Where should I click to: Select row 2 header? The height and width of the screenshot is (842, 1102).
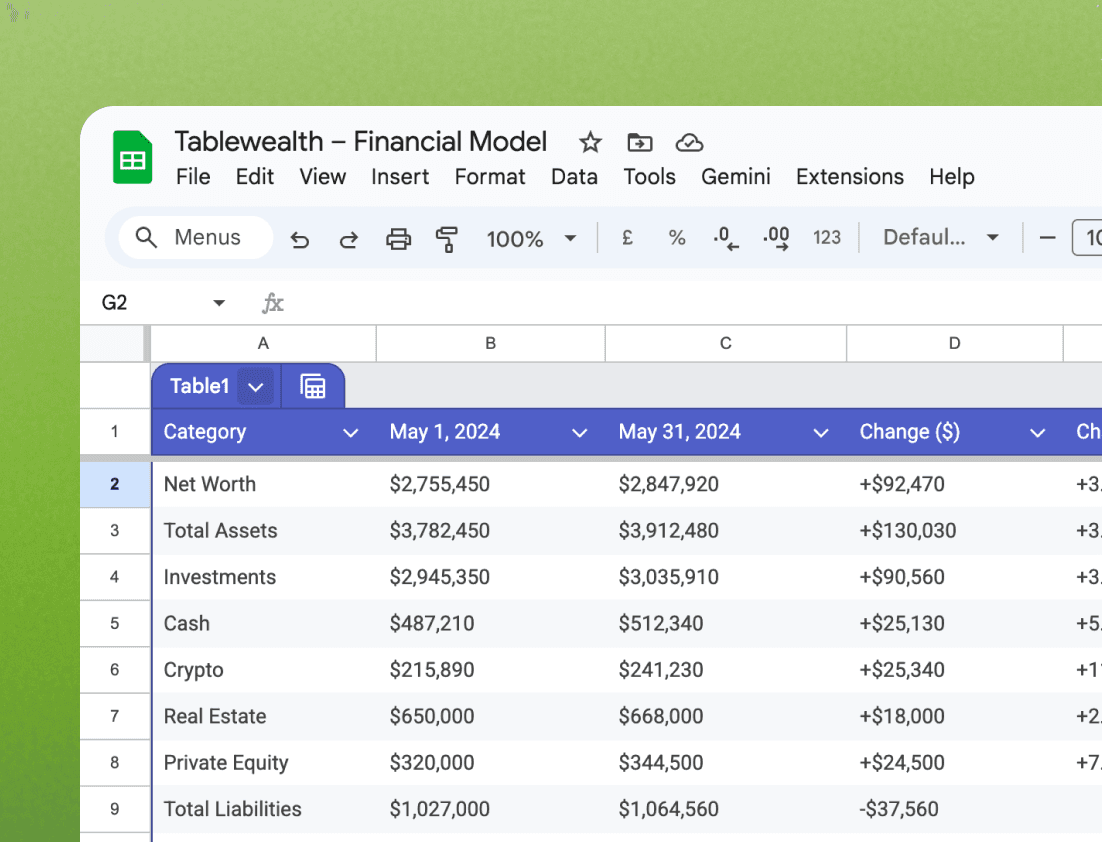pyautogui.click(x=115, y=484)
